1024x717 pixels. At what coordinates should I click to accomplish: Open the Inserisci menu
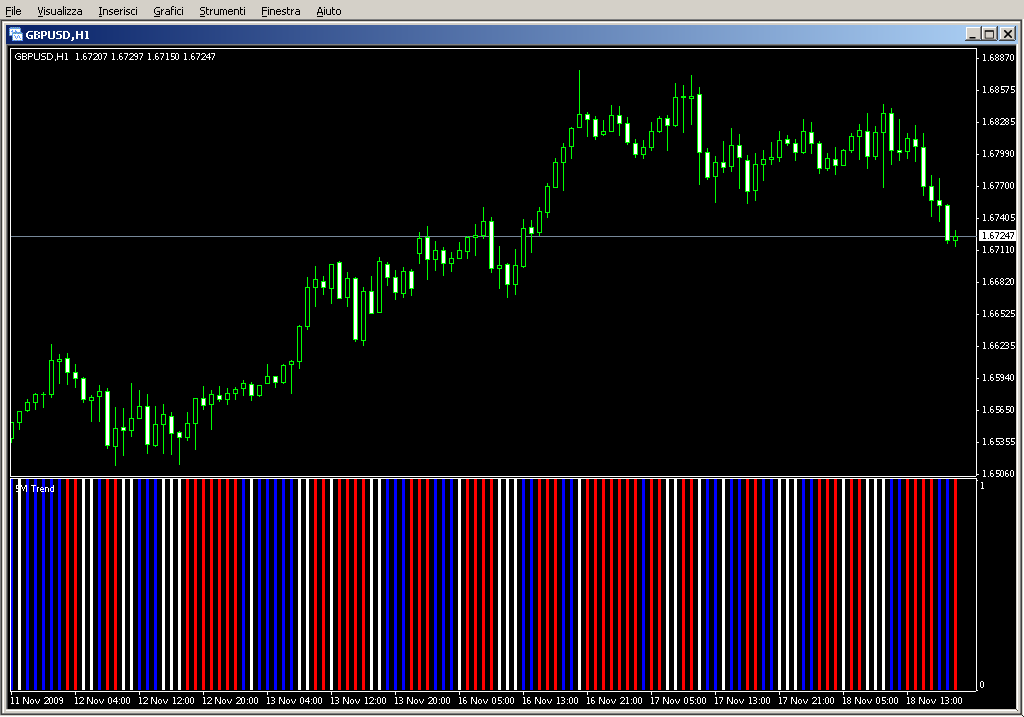pyautogui.click(x=119, y=11)
